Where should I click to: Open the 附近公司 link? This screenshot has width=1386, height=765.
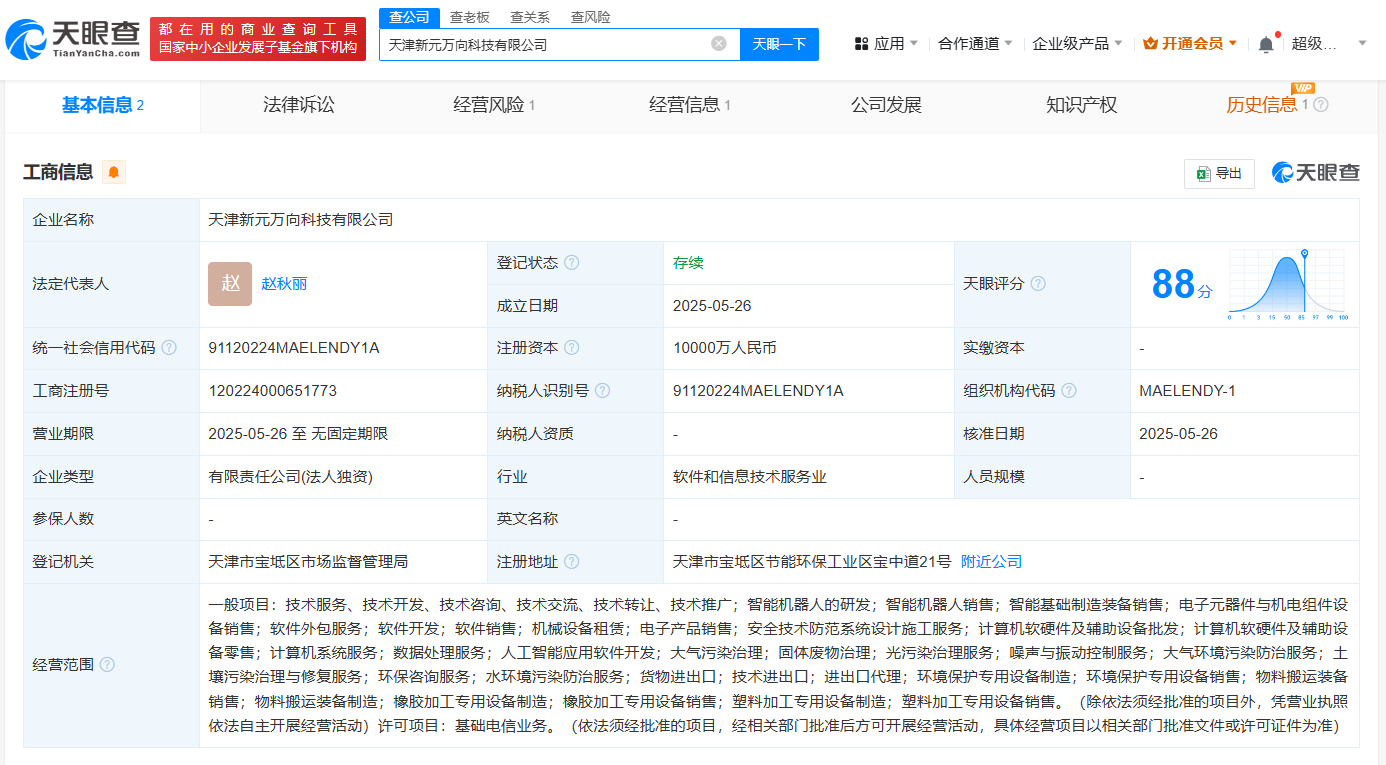(x=991, y=562)
